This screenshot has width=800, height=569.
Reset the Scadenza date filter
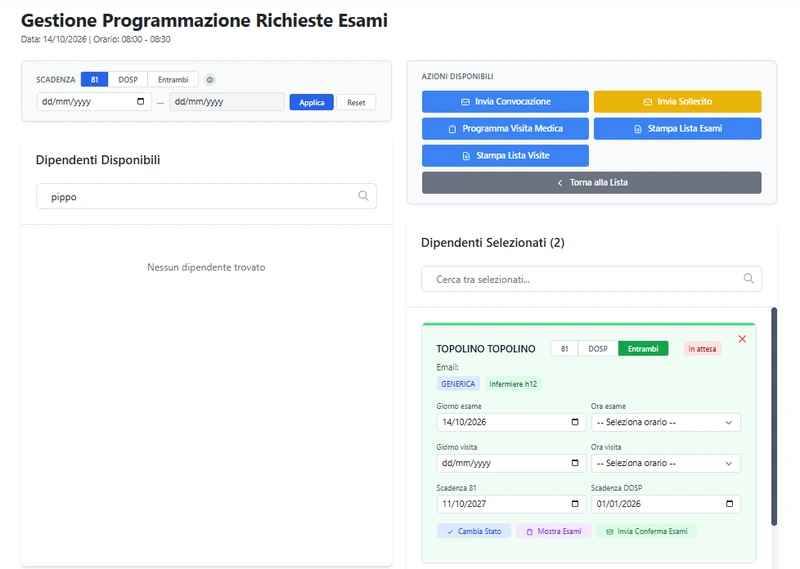356,102
